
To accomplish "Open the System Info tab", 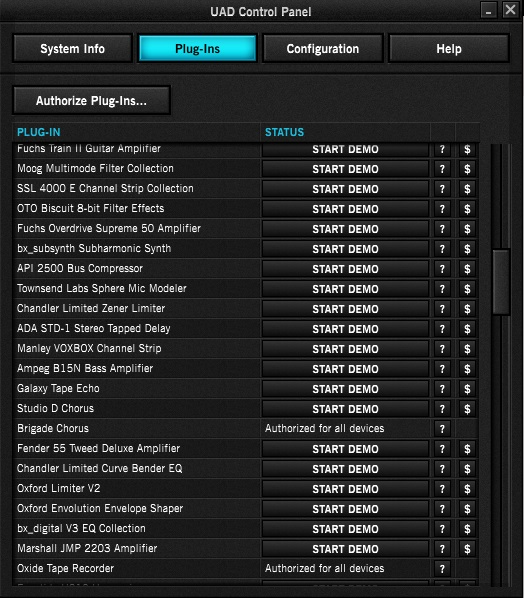I will [72, 48].
